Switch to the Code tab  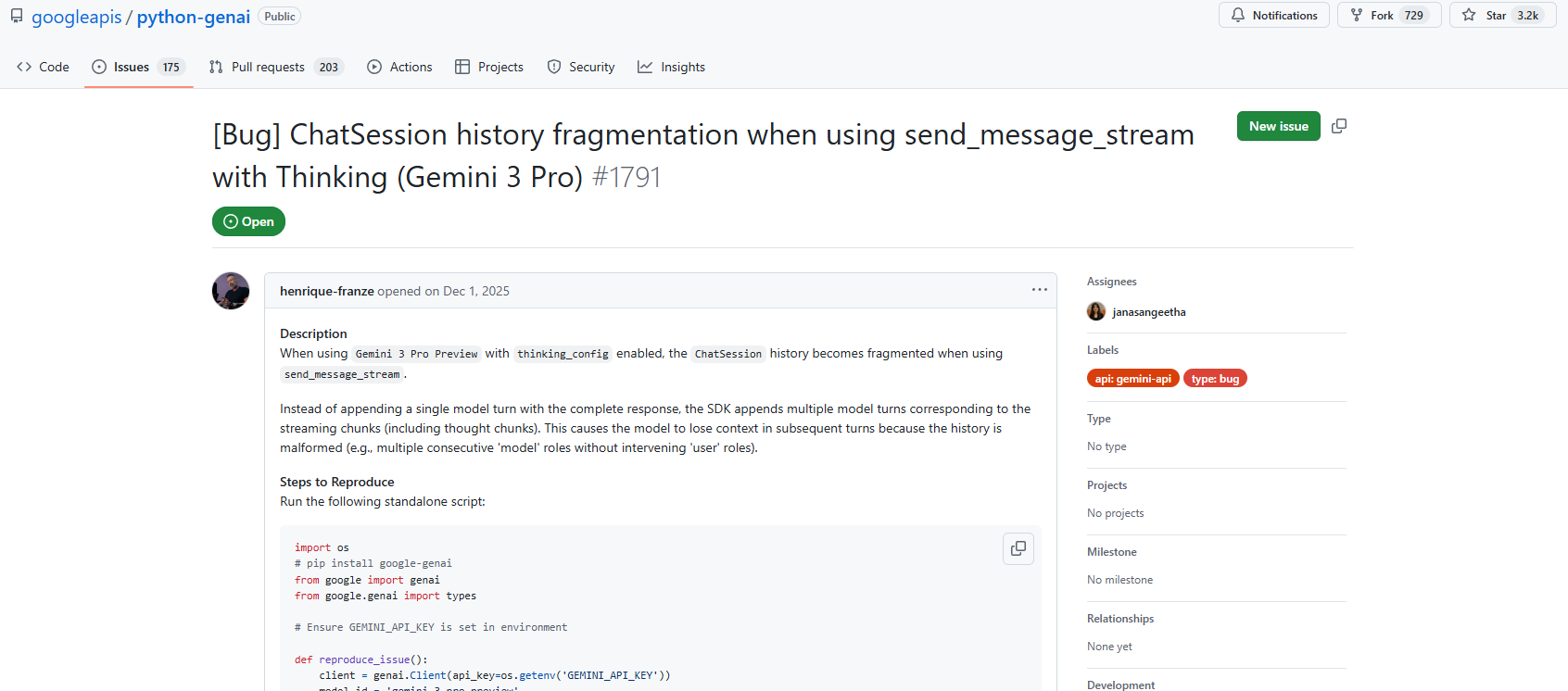[43, 67]
